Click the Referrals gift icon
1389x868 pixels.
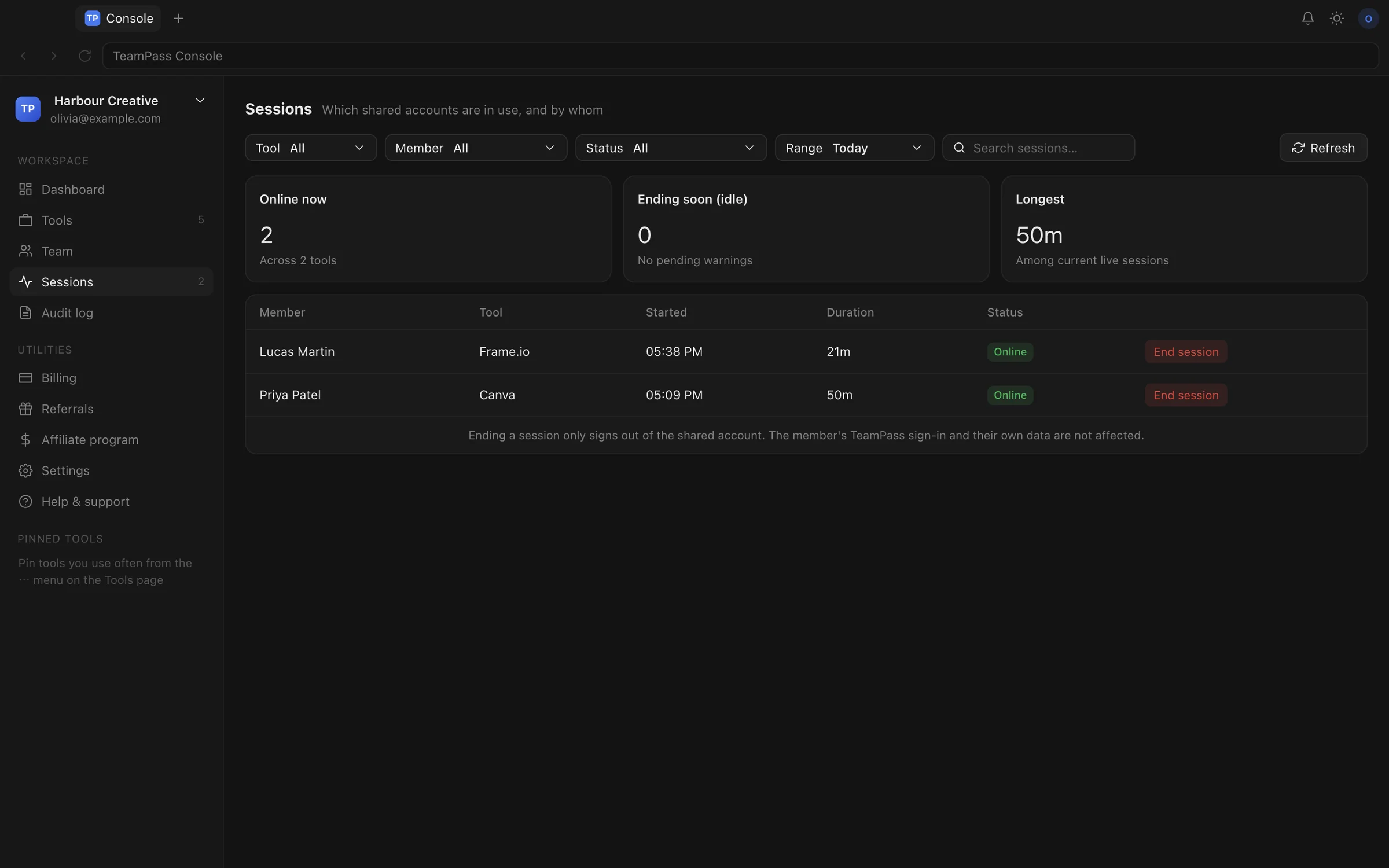click(25, 409)
